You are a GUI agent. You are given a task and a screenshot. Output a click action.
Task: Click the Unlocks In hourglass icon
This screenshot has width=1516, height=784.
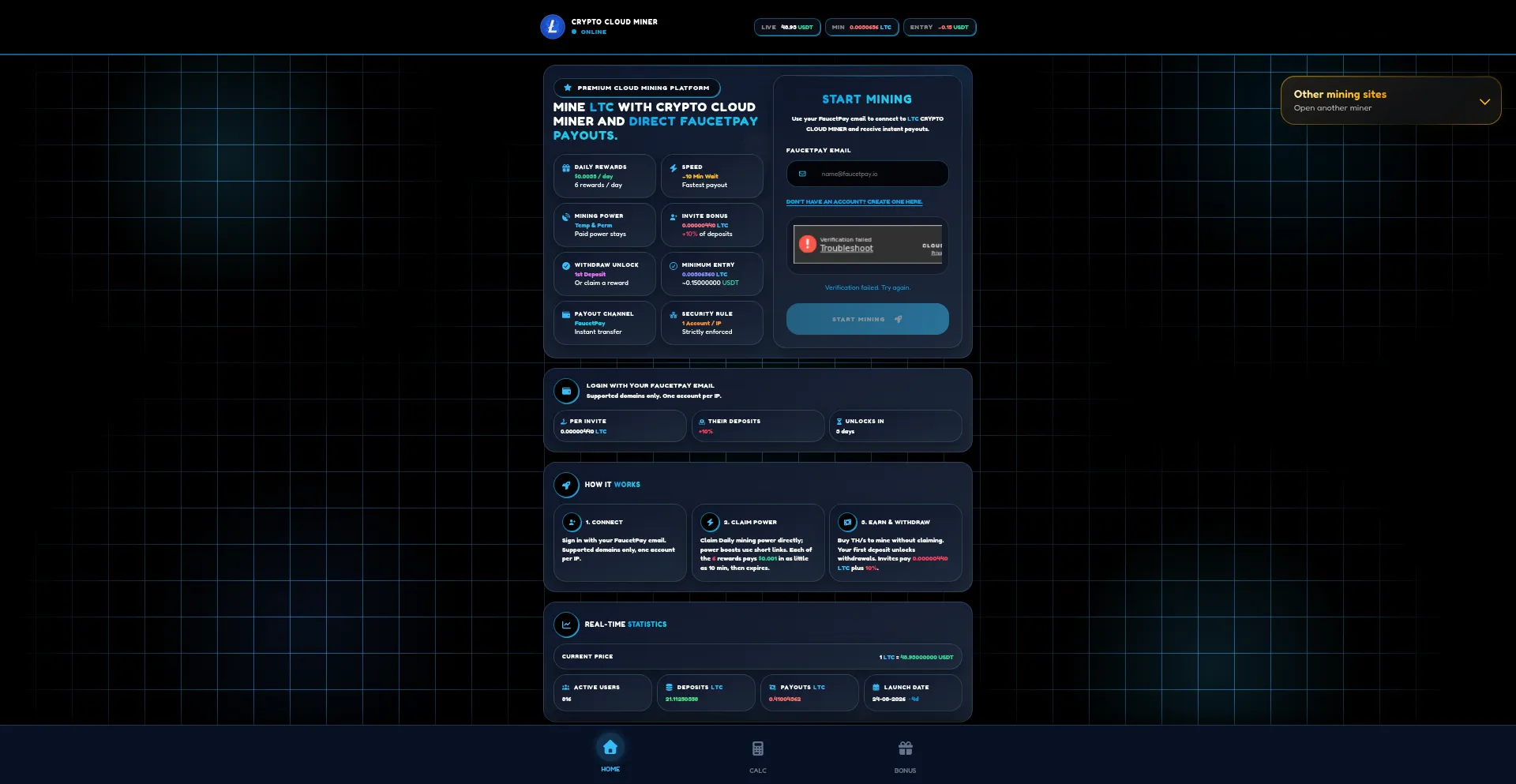[839, 422]
